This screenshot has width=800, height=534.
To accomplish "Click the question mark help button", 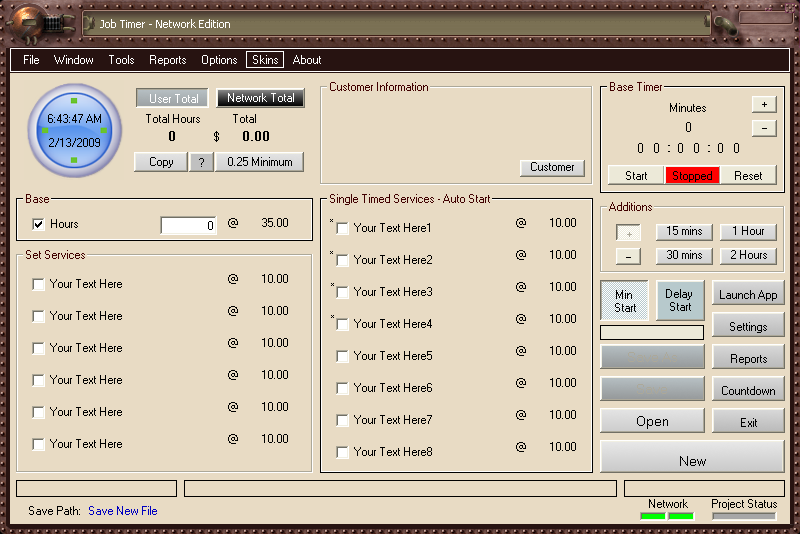I will pyautogui.click(x=202, y=162).
